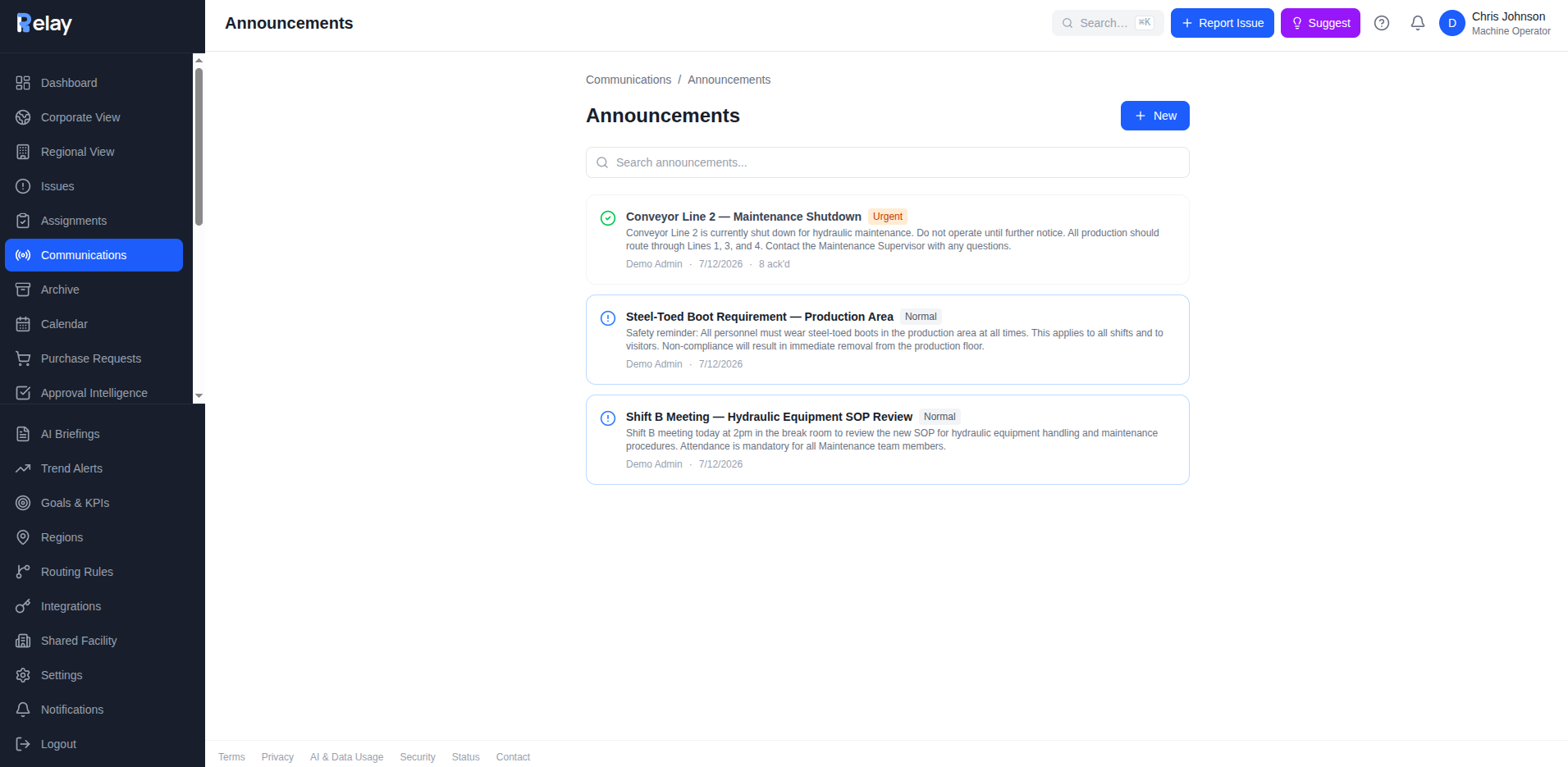Open the Dashboard menu item
The width and height of the screenshot is (1568, 767).
pos(94,83)
